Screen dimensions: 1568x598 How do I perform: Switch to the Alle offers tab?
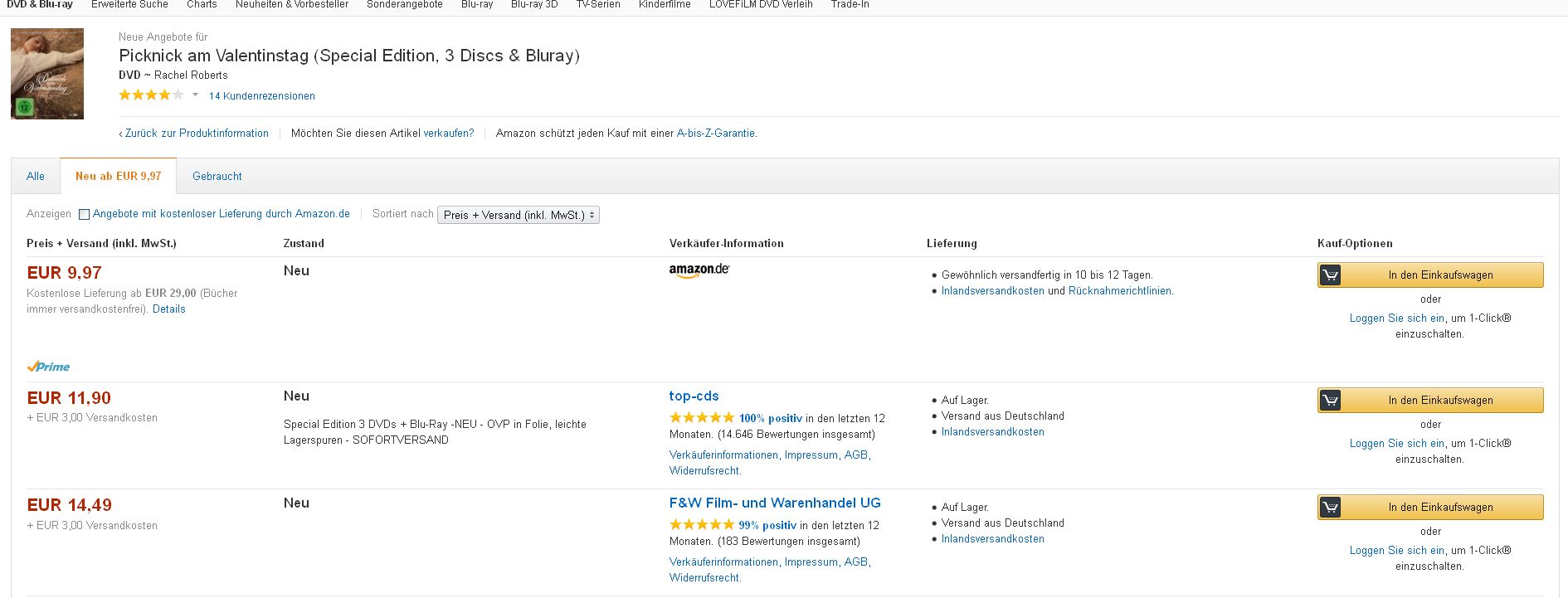coord(36,176)
